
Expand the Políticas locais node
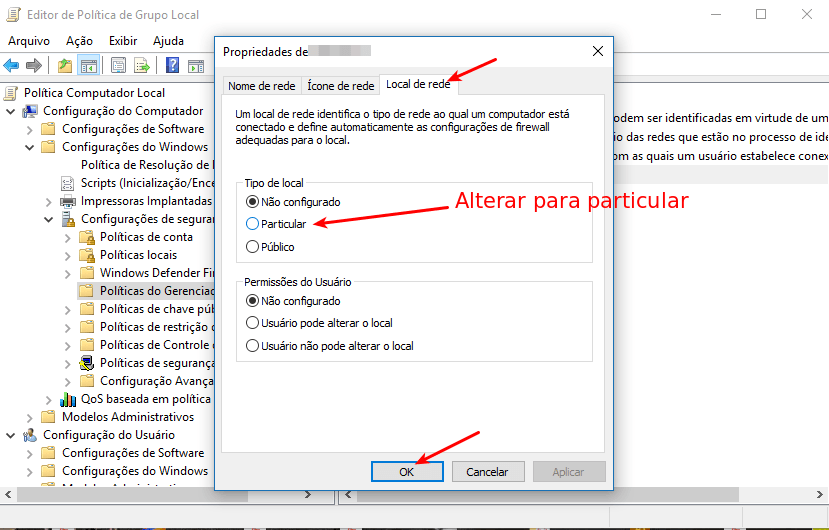[x=68, y=255]
